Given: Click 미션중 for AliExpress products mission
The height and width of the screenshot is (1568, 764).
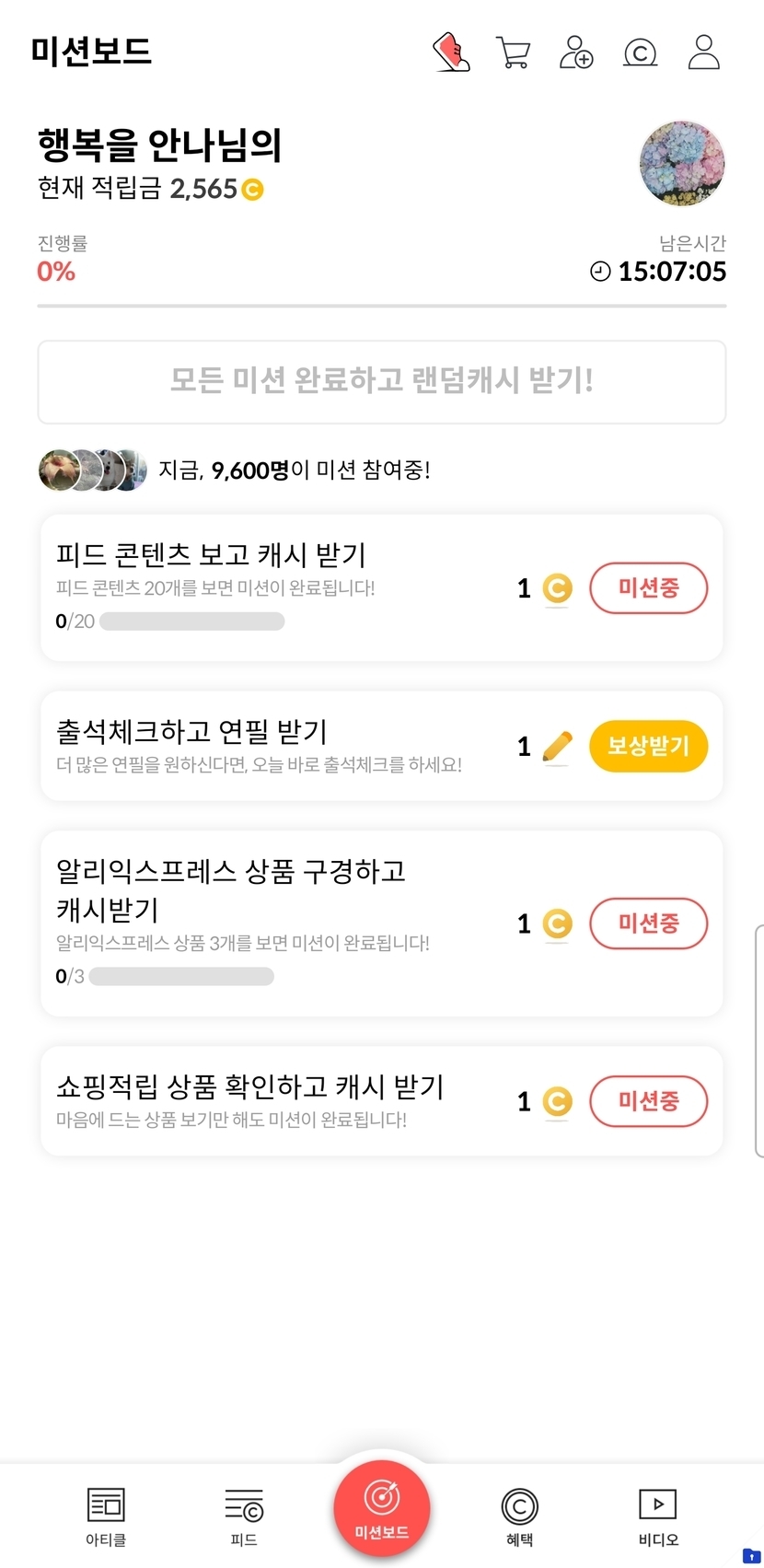Looking at the screenshot, I should (x=648, y=923).
